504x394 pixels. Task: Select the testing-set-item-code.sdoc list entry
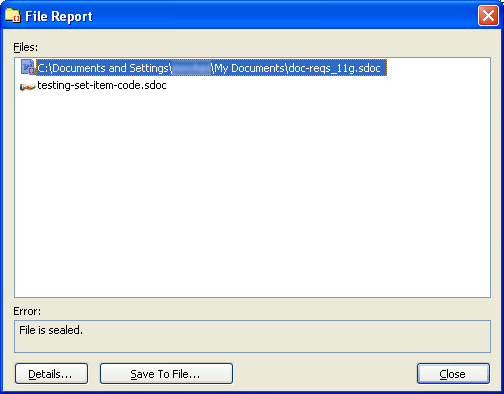pos(102,85)
